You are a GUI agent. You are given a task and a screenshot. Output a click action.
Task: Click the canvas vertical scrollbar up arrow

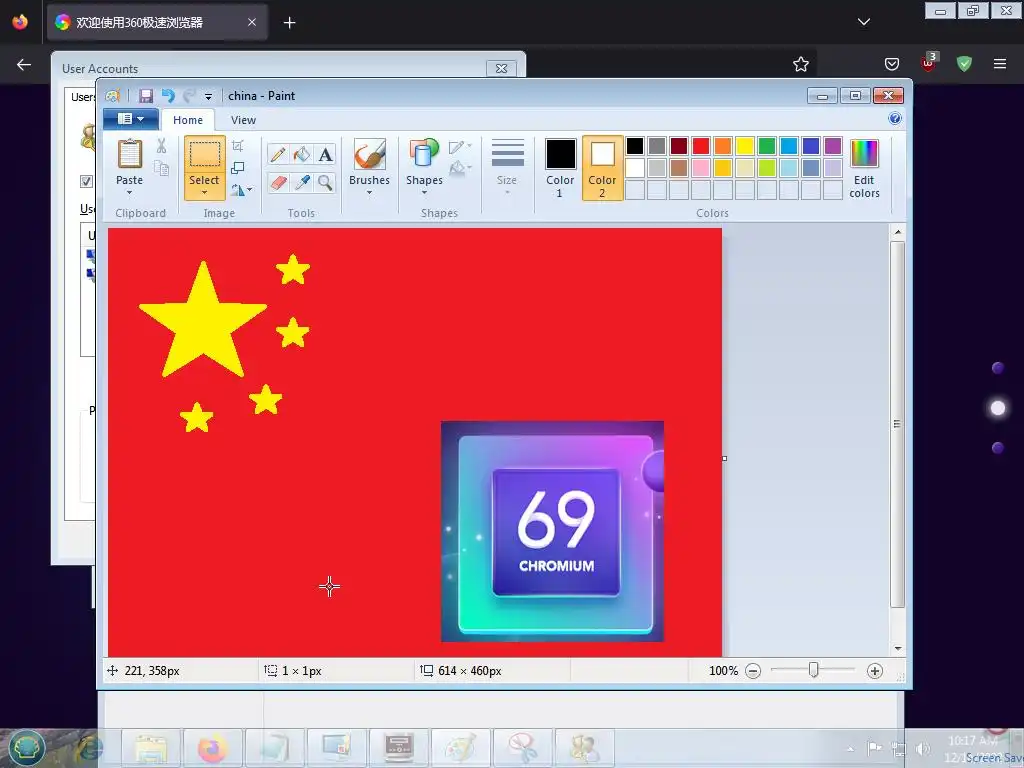[898, 232]
